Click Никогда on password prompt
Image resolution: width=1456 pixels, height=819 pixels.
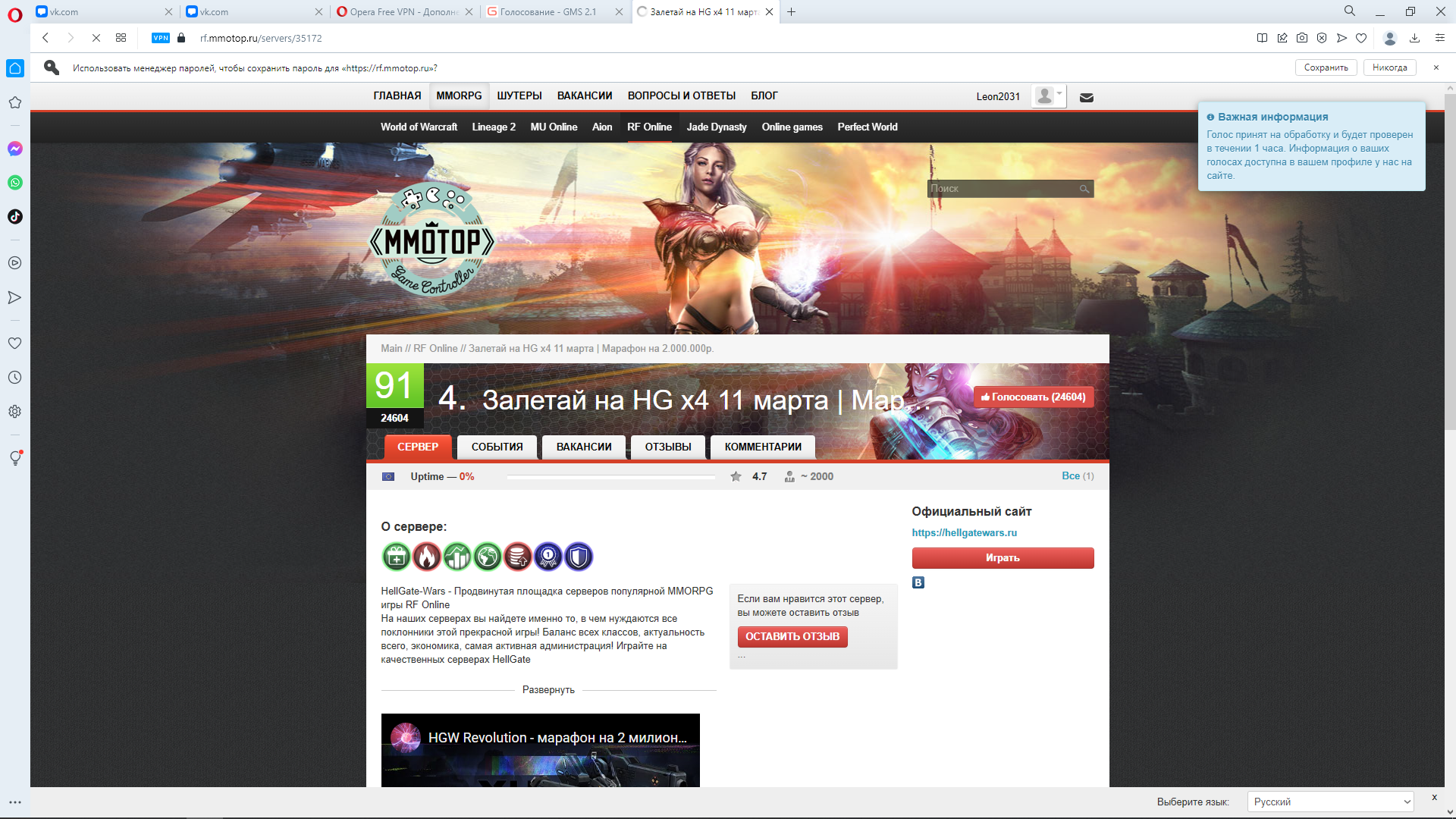click(x=1389, y=67)
